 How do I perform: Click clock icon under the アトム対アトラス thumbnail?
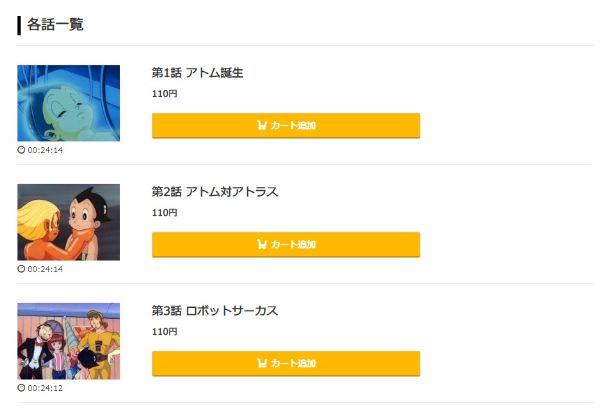(x=21, y=269)
